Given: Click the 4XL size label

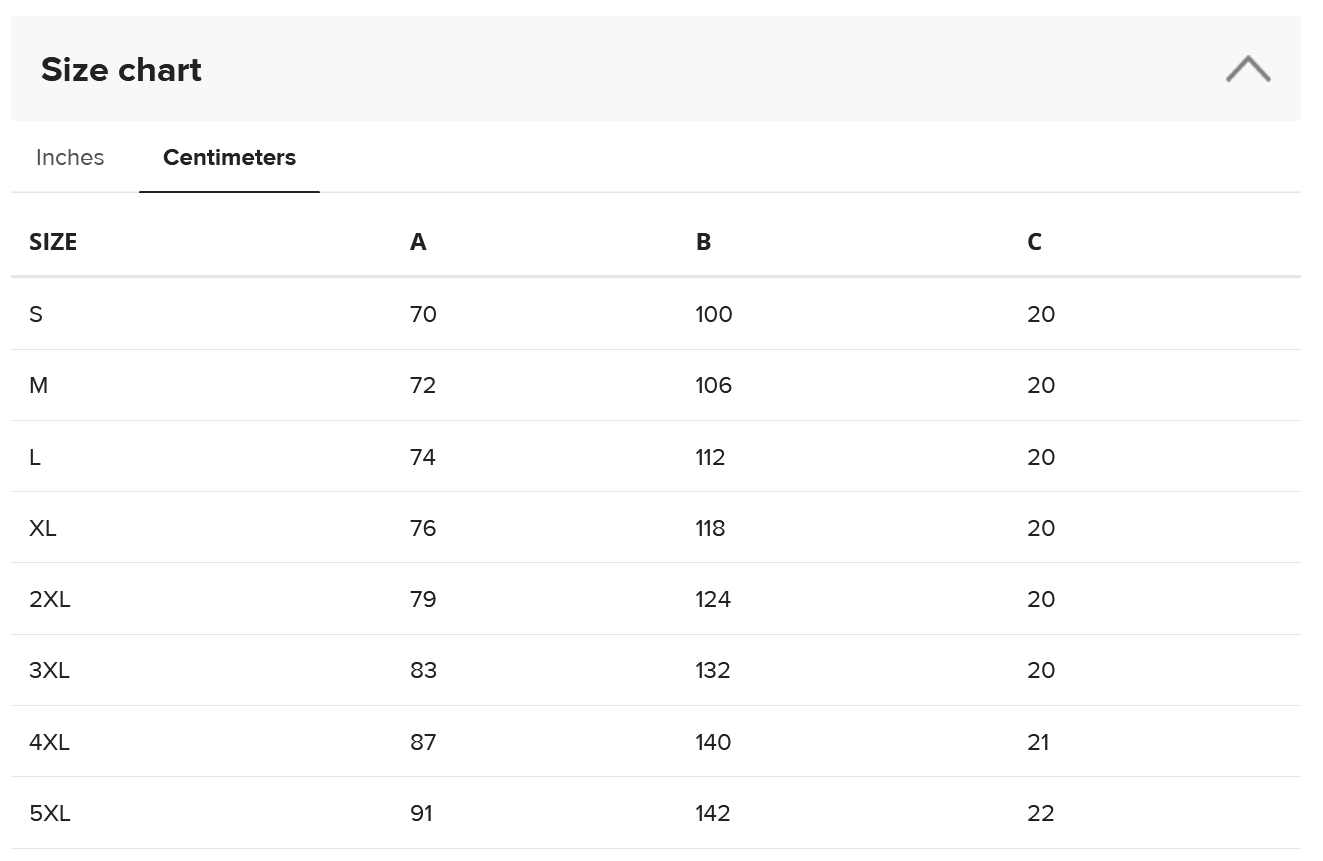Looking at the screenshot, I should (x=50, y=743).
